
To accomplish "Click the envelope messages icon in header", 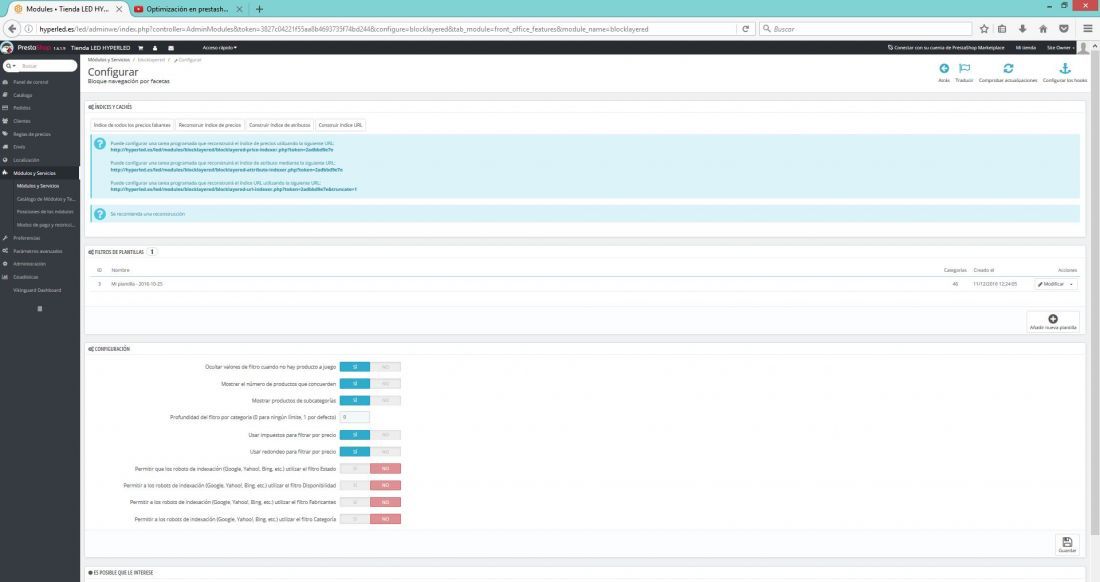I will 170,48.
